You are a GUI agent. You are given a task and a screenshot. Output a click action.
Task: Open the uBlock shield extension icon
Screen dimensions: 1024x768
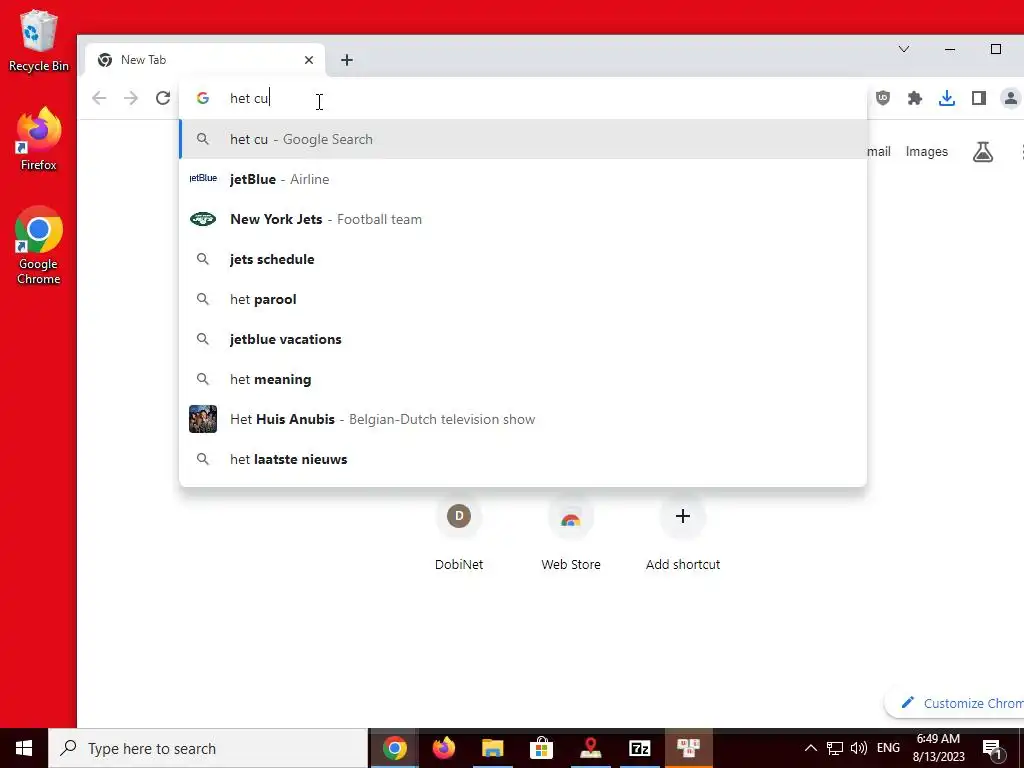coord(883,98)
